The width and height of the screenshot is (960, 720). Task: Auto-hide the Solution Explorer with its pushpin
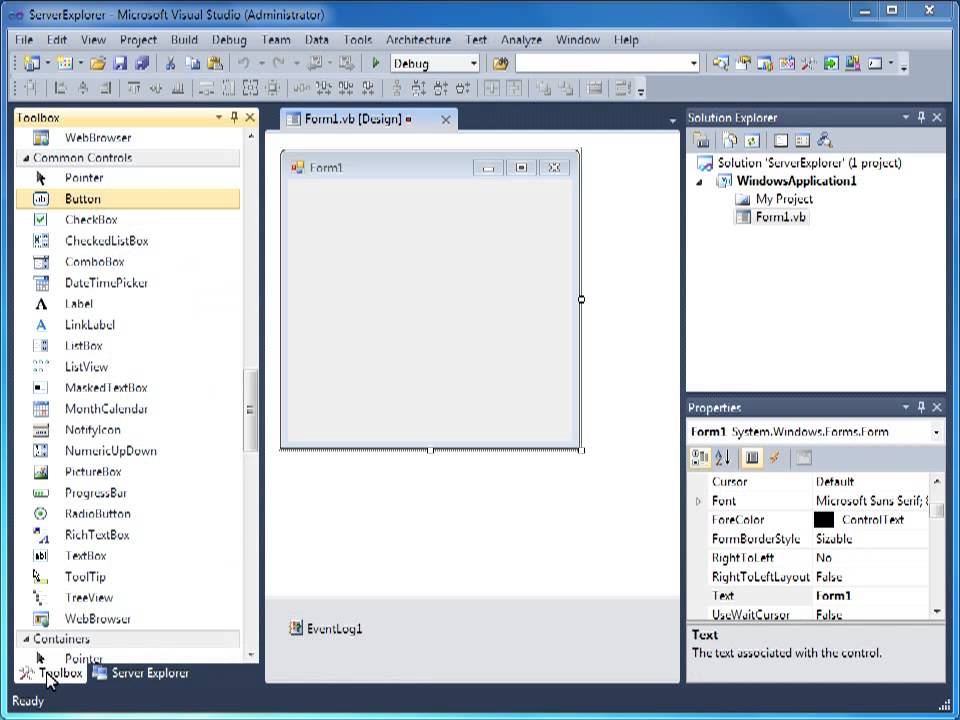(921, 117)
